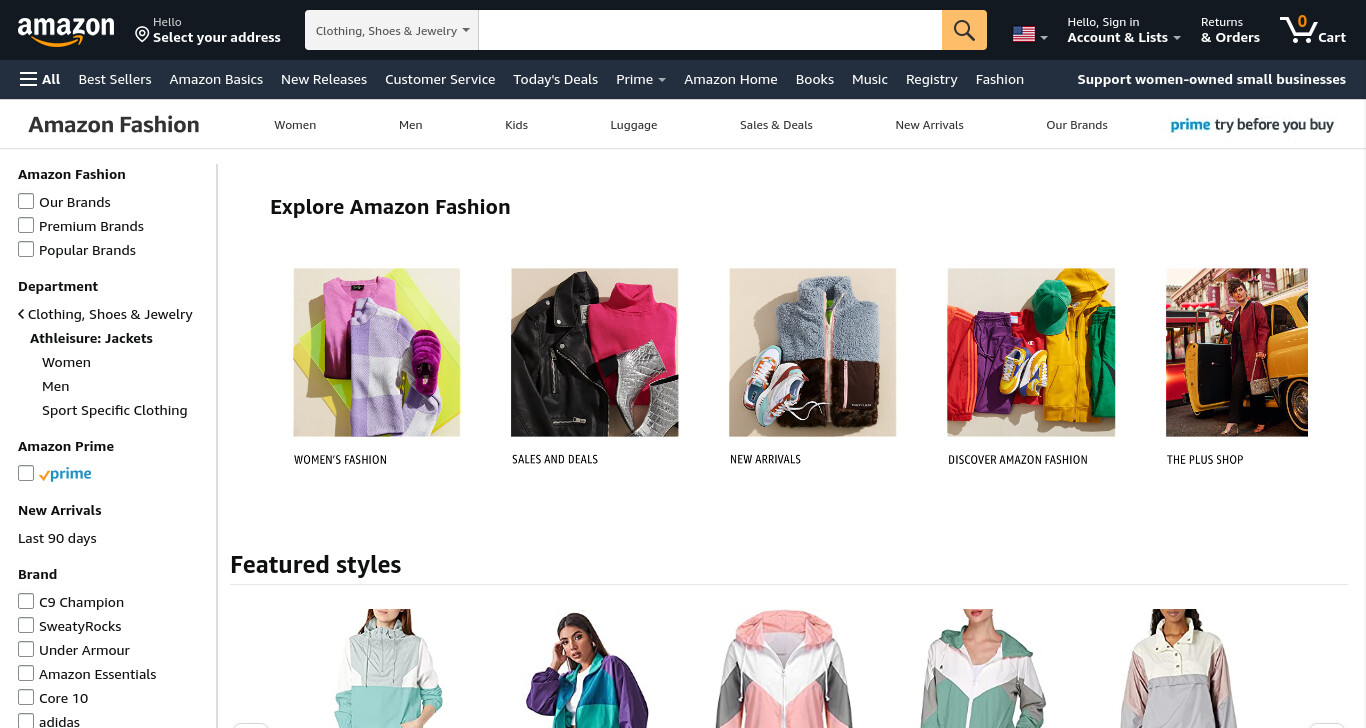Click the US flag language selector
The image size is (1366, 728).
(1030, 34)
